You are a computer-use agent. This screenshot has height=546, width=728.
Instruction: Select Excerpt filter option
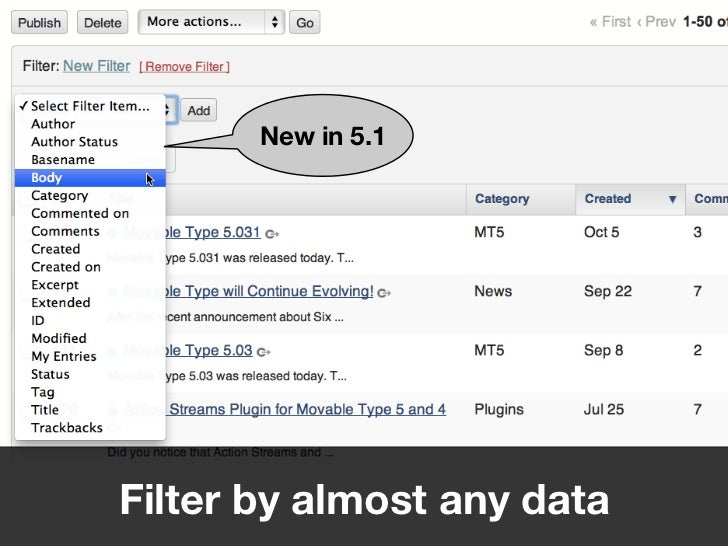(90, 285)
